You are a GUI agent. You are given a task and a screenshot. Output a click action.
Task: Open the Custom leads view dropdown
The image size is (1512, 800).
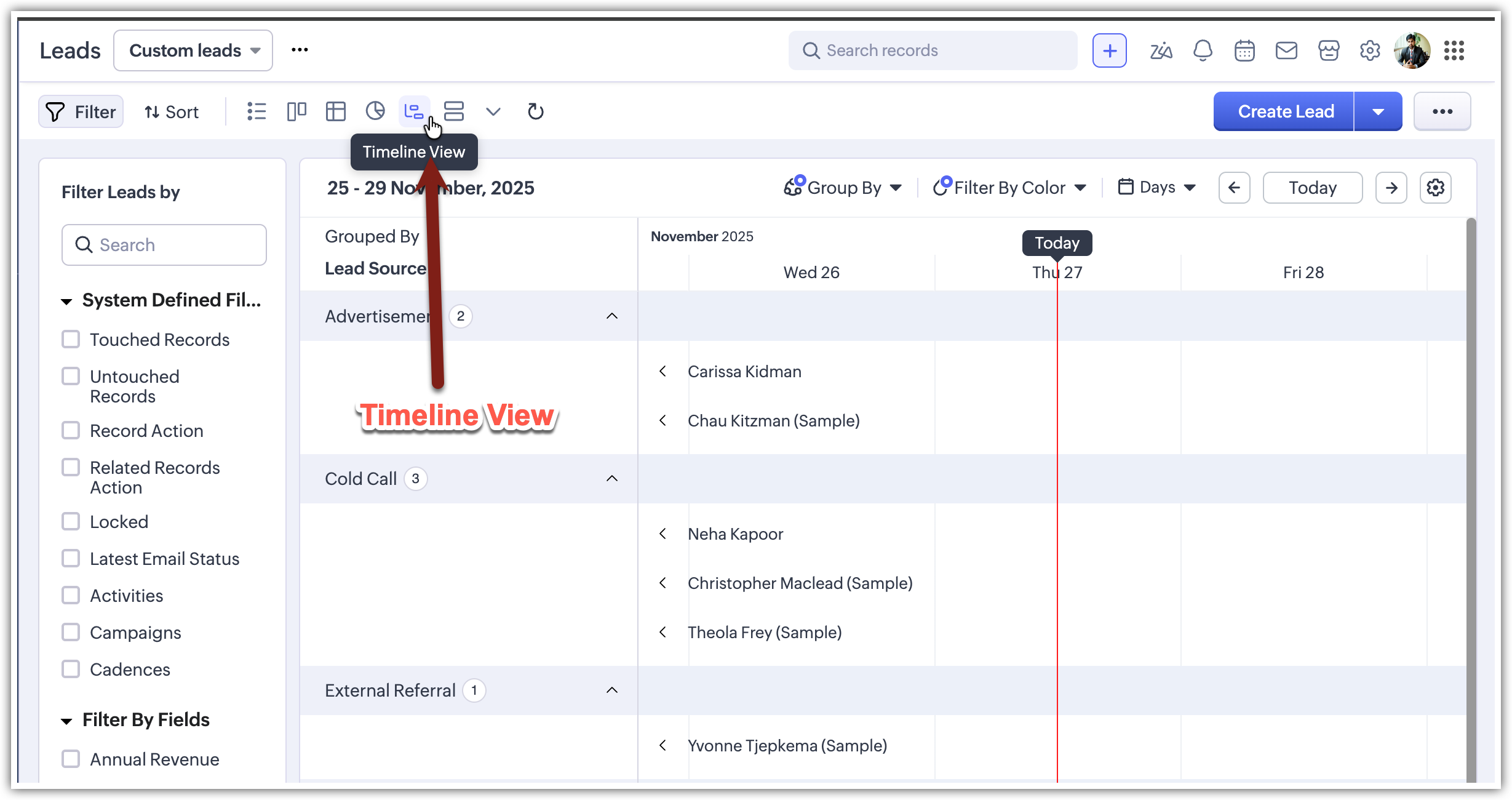(x=193, y=50)
